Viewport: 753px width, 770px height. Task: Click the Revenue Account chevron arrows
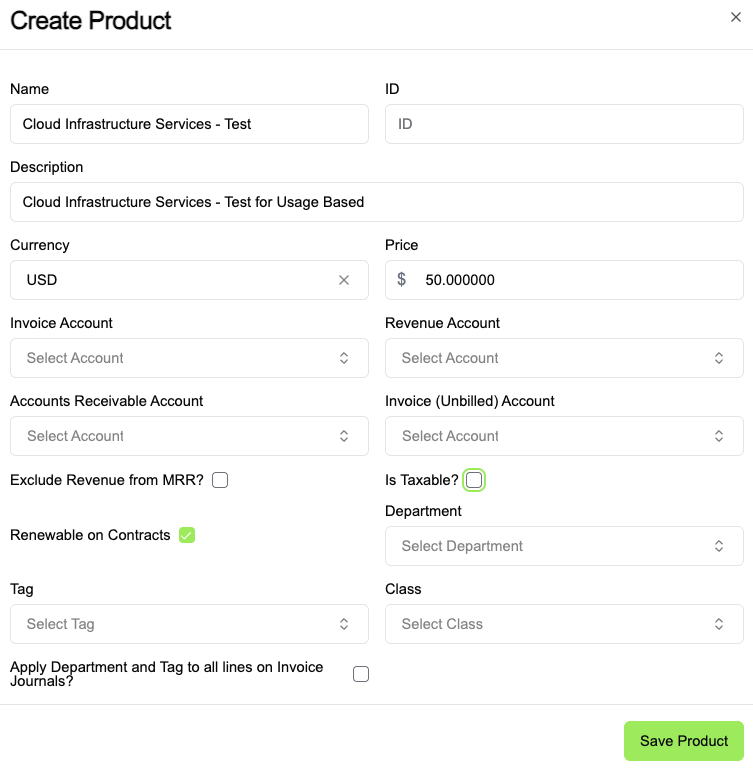pyautogui.click(x=719, y=358)
